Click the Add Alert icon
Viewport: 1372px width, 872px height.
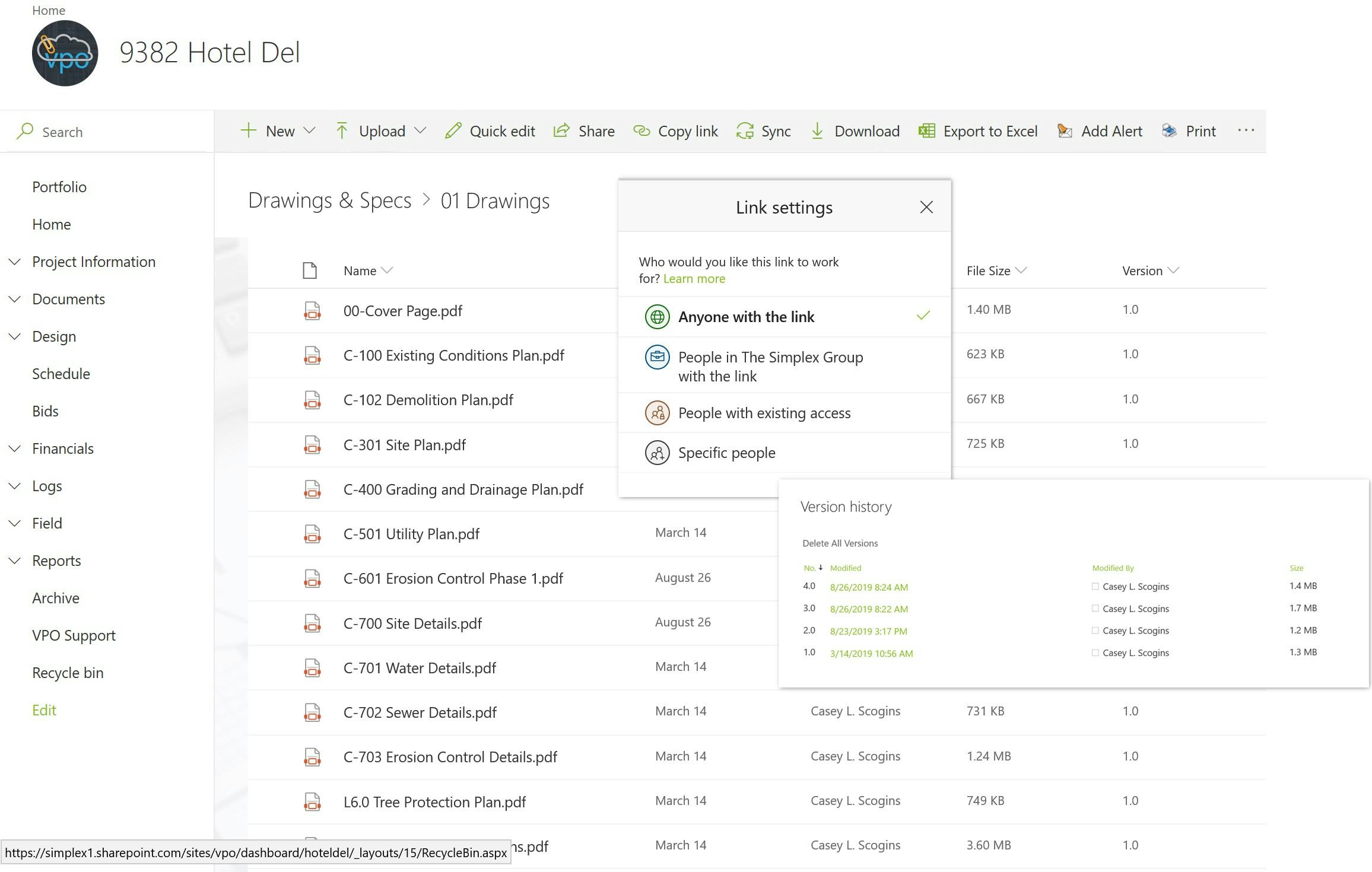pyautogui.click(x=1064, y=131)
